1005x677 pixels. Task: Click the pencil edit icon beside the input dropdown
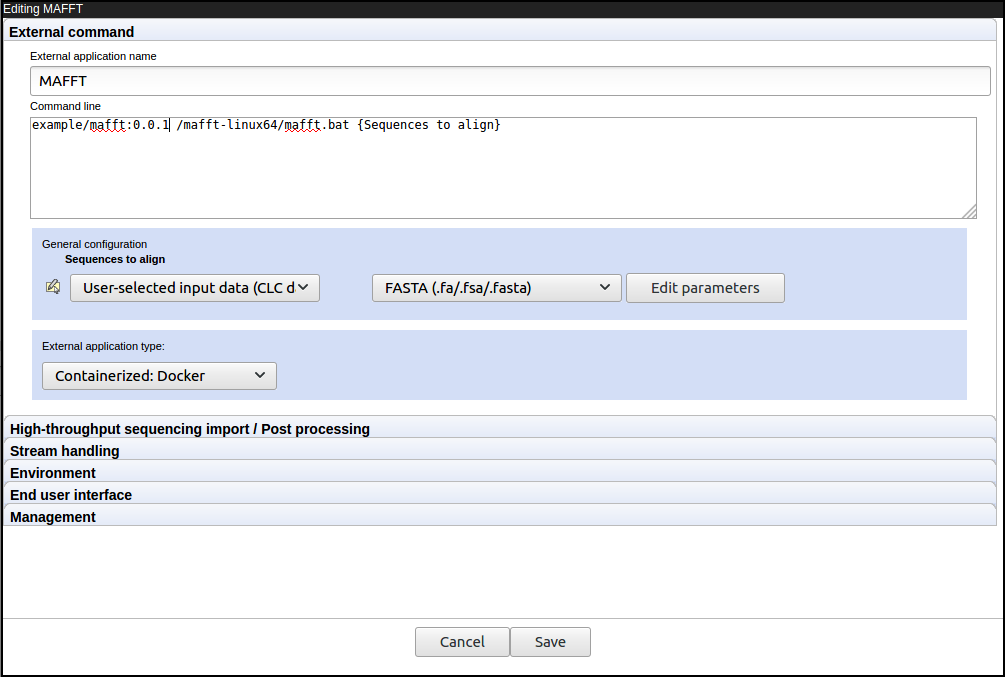tap(52, 287)
